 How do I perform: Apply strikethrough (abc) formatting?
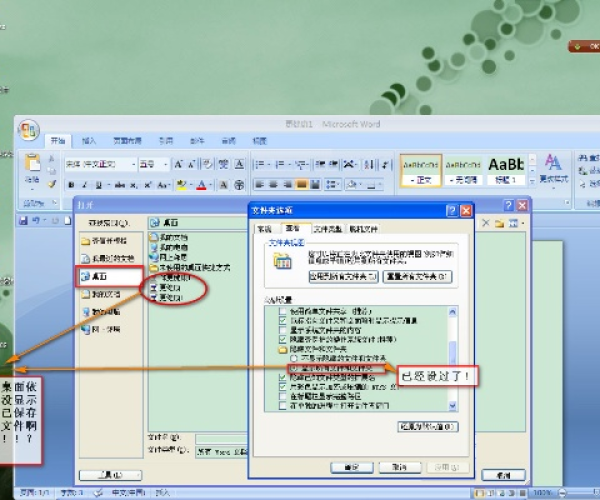[120, 185]
